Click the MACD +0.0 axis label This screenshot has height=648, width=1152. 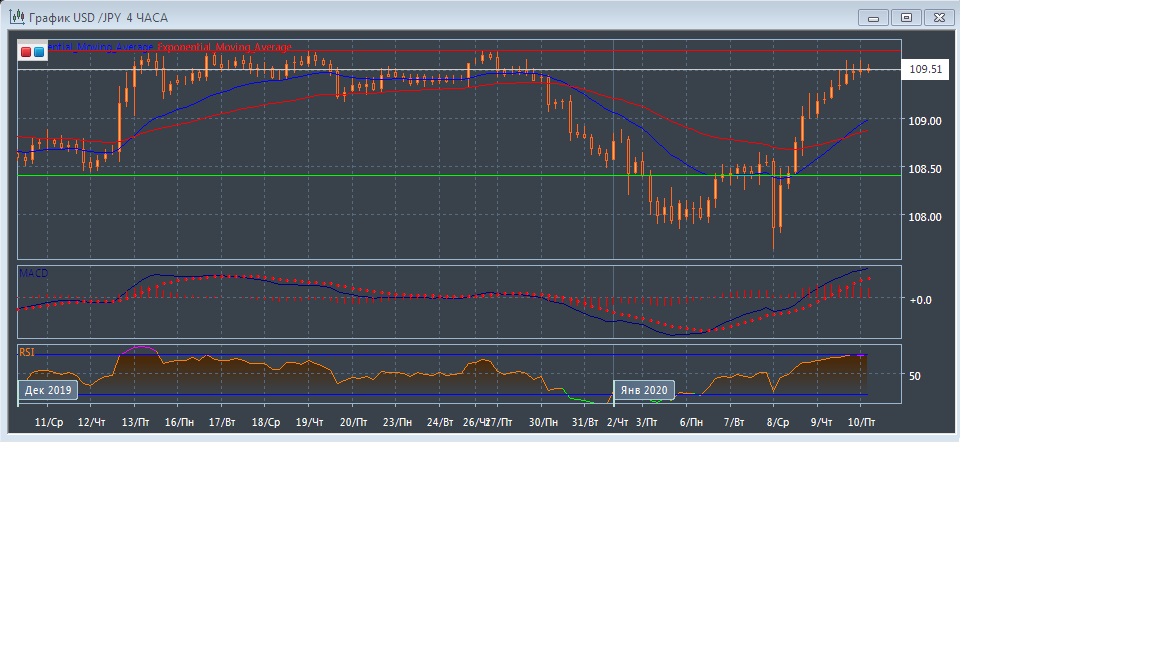click(919, 299)
